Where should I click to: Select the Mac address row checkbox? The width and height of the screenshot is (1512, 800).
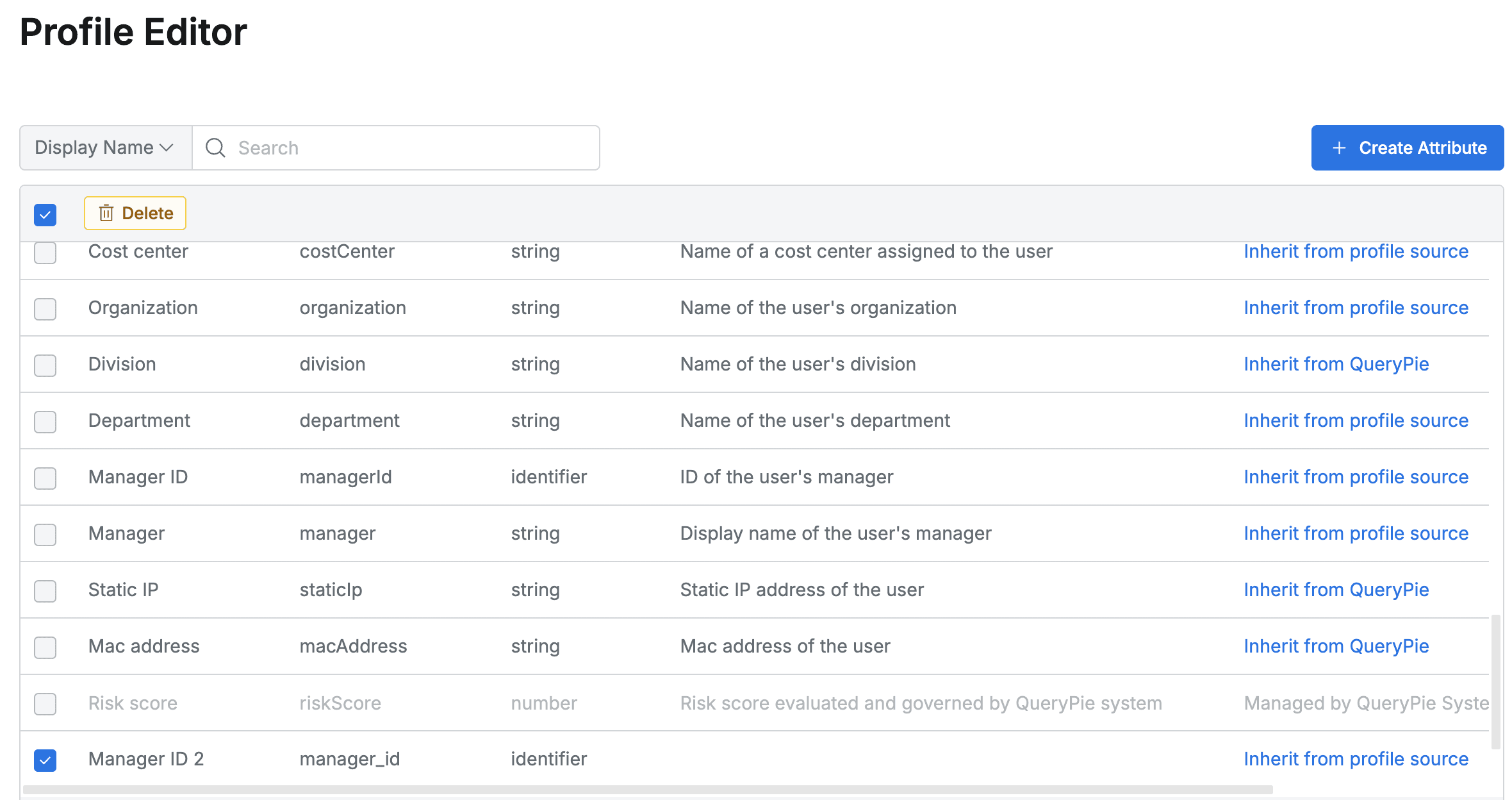(45, 647)
